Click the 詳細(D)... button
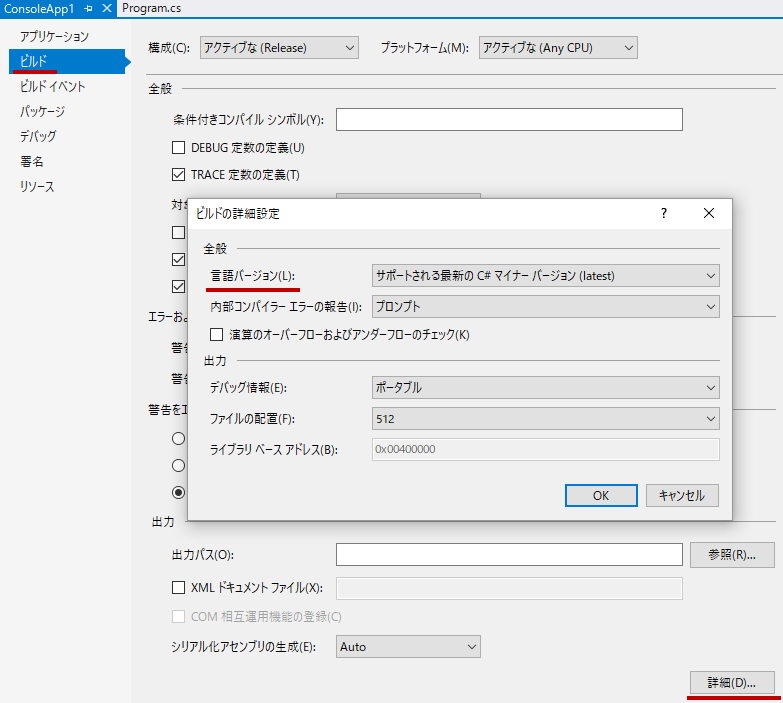783x703 pixels. click(732, 683)
